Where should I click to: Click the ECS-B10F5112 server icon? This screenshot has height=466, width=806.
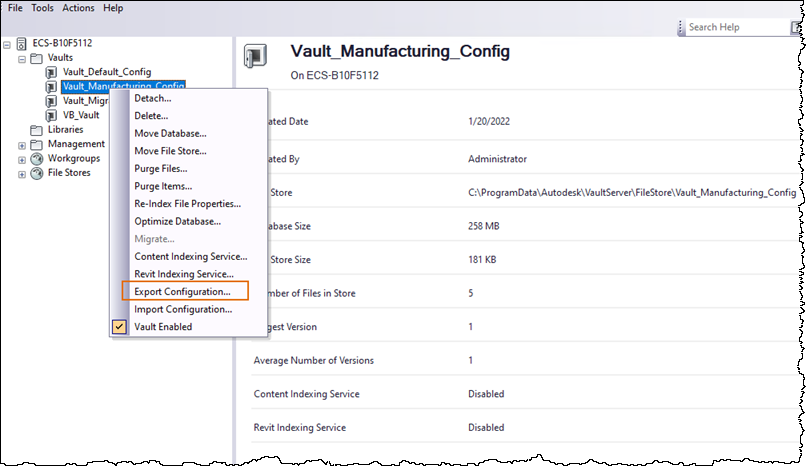(22, 44)
